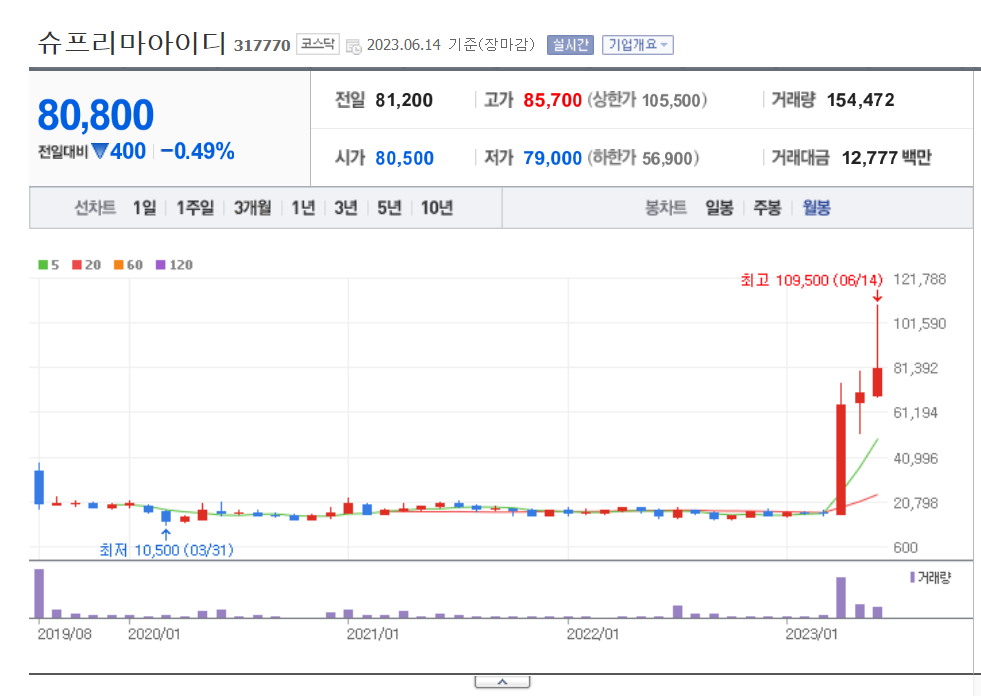The width and height of the screenshot is (981, 696).
Task: Click the red 20 moving average swatch
Action: 77,265
